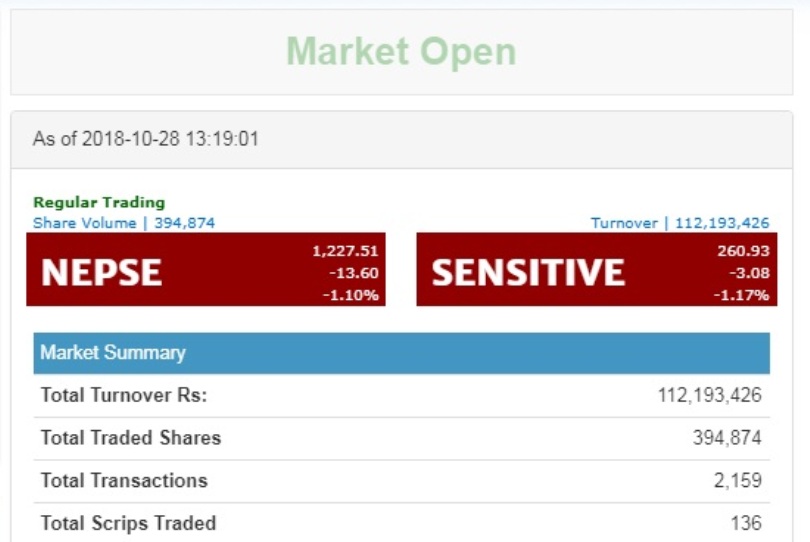Click the NEPSE percent change -1.10%

[x=350, y=295]
